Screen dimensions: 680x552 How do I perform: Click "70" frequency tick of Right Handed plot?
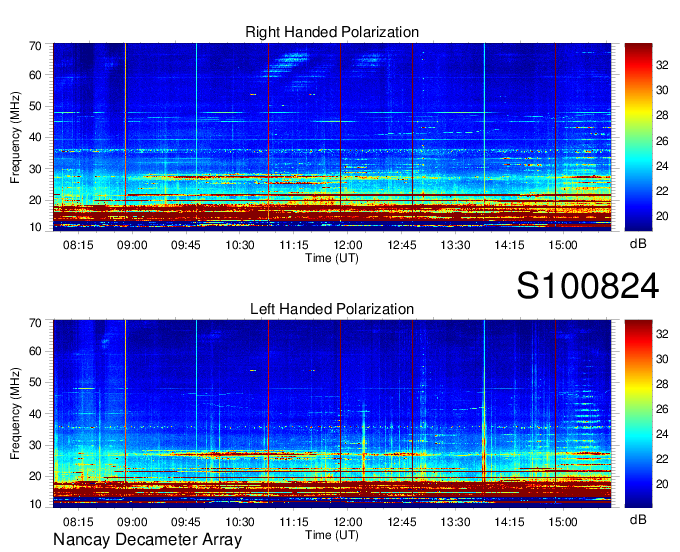(35, 46)
